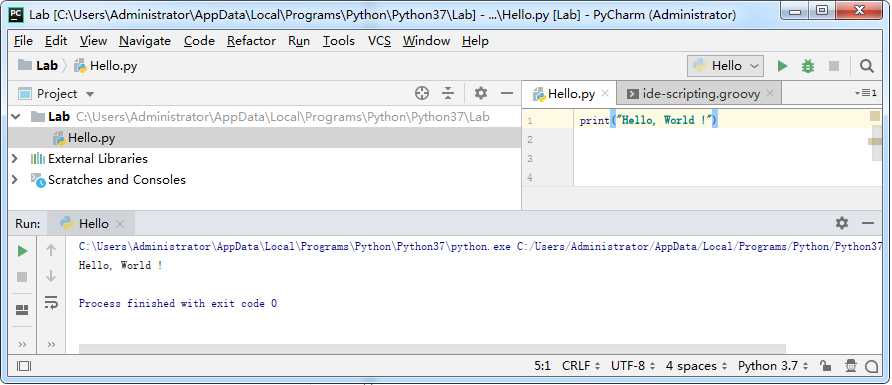
Task: Rerun Hello using the Run panel play icon
Action: tap(22, 251)
